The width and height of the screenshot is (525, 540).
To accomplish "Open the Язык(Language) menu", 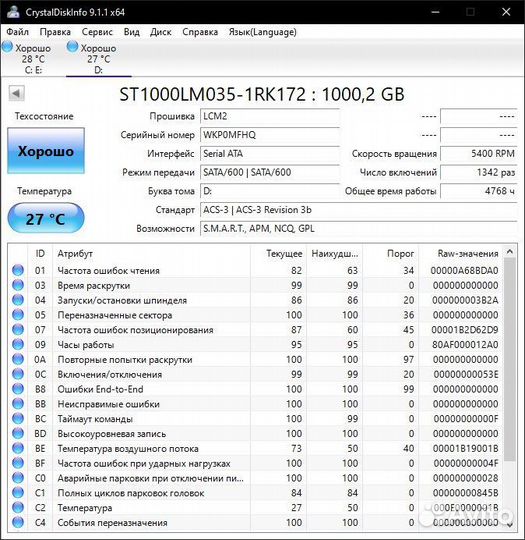I will point(262,32).
